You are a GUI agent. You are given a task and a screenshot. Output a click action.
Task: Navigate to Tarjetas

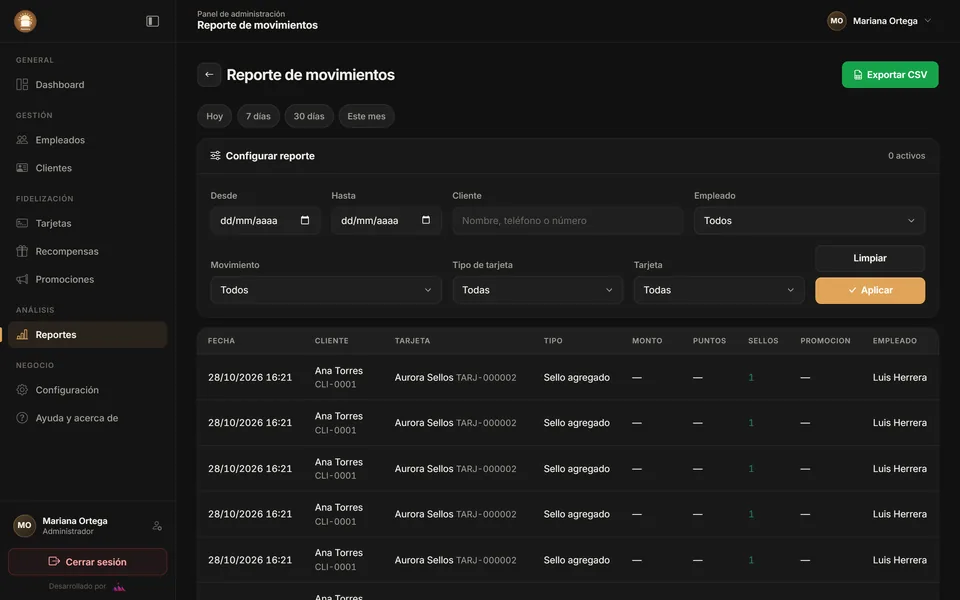[88, 223]
